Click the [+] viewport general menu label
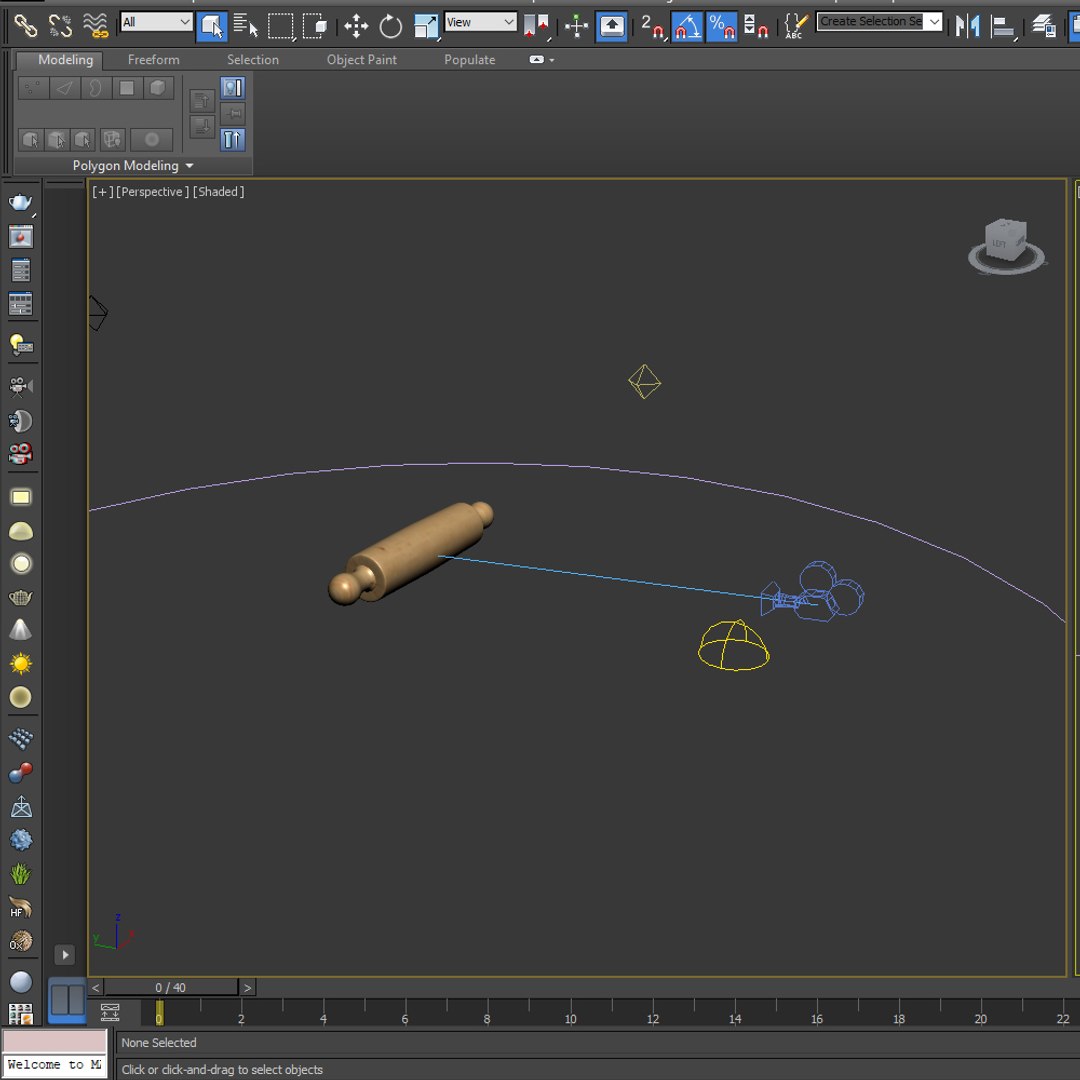Screen dimensions: 1080x1080 pyautogui.click(x=103, y=191)
